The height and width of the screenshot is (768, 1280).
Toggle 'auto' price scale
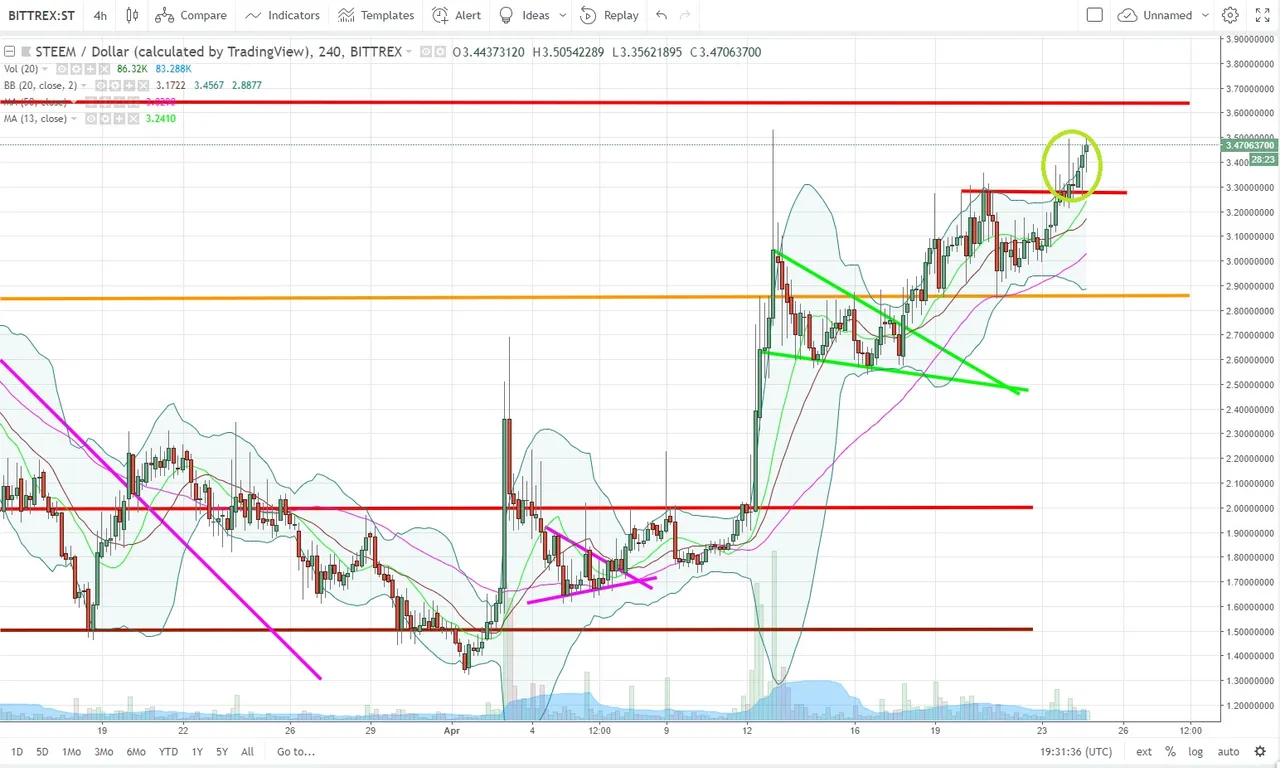1228,751
